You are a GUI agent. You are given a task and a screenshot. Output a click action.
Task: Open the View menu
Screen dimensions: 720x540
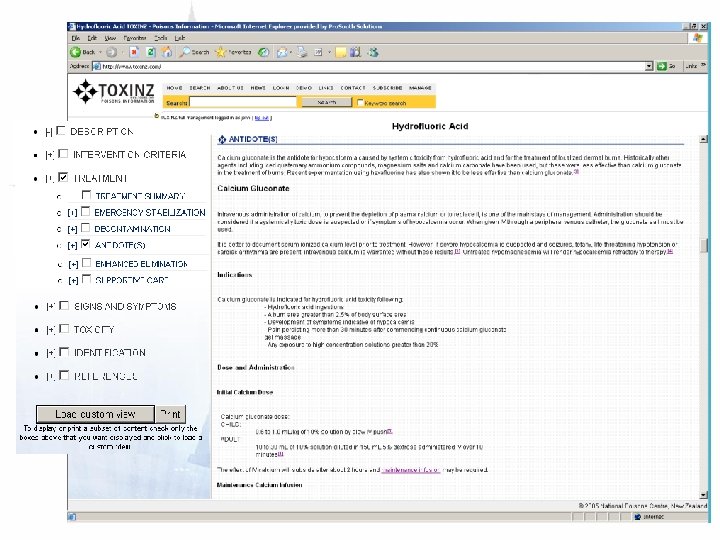pyautogui.click(x=110, y=39)
